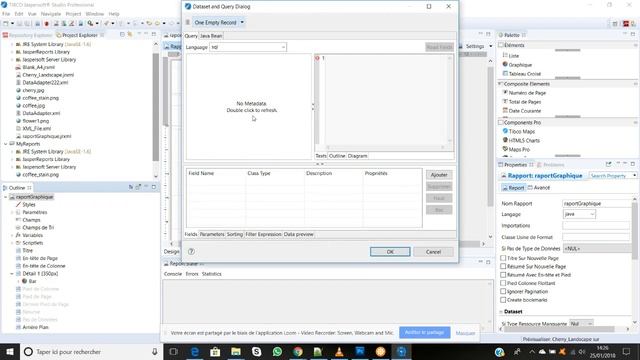Open the File menu

pyautogui.click(x=6, y=14)
